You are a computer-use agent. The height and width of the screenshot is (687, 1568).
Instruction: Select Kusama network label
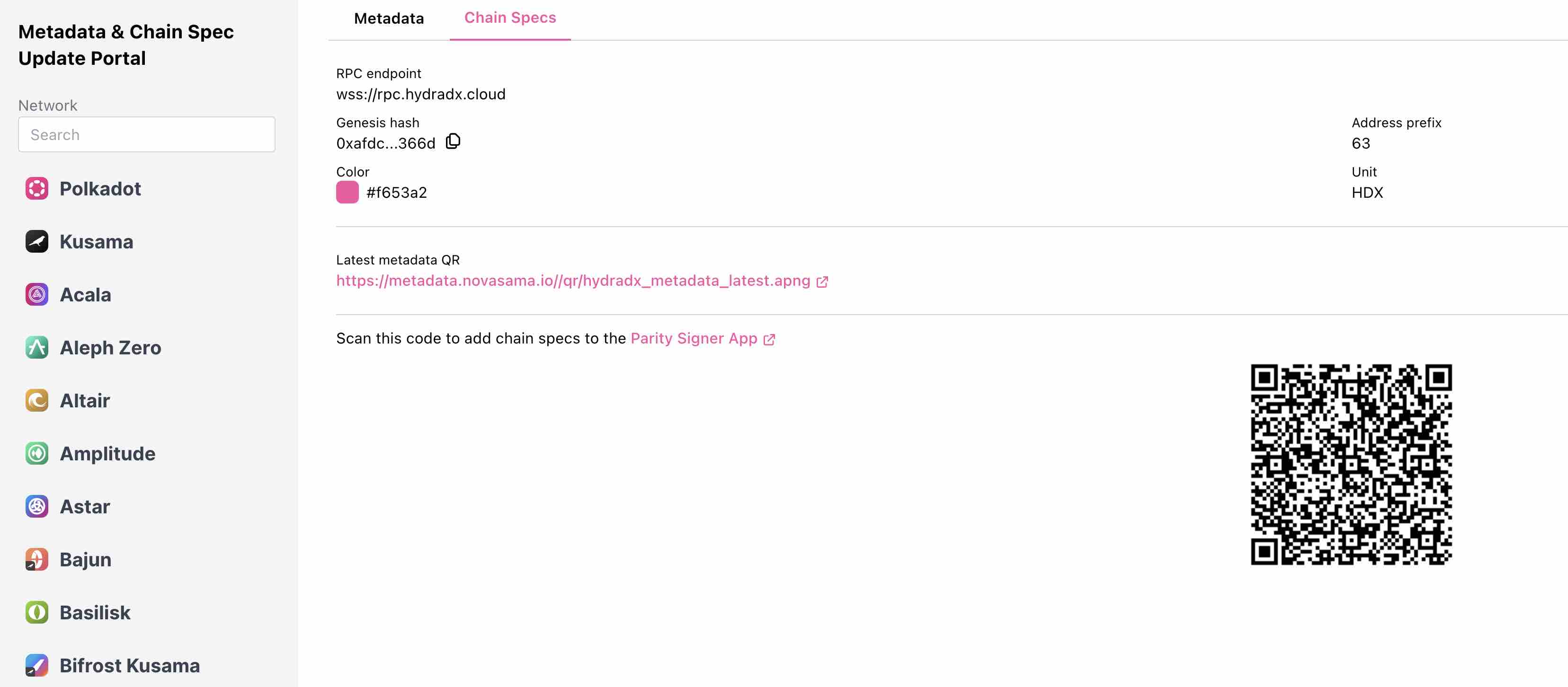[96, 242]
